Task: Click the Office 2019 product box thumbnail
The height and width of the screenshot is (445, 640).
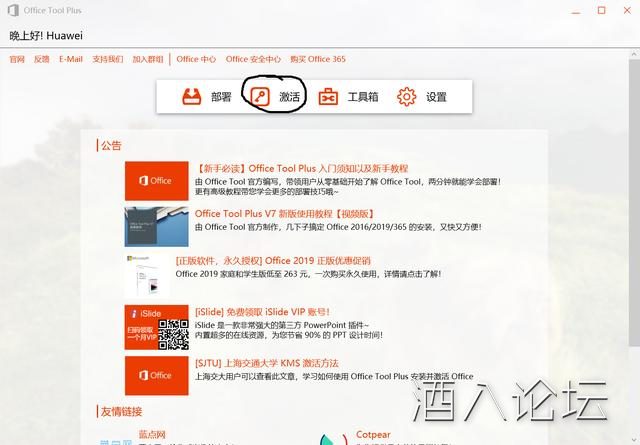Action: click(x=146, y=276)
